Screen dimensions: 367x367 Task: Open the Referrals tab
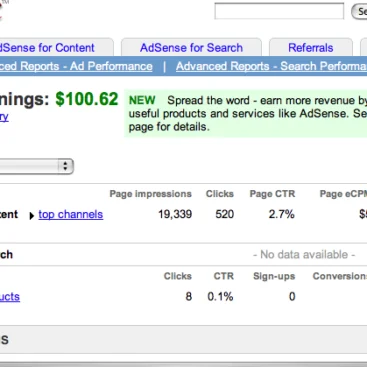pos(311,48)
